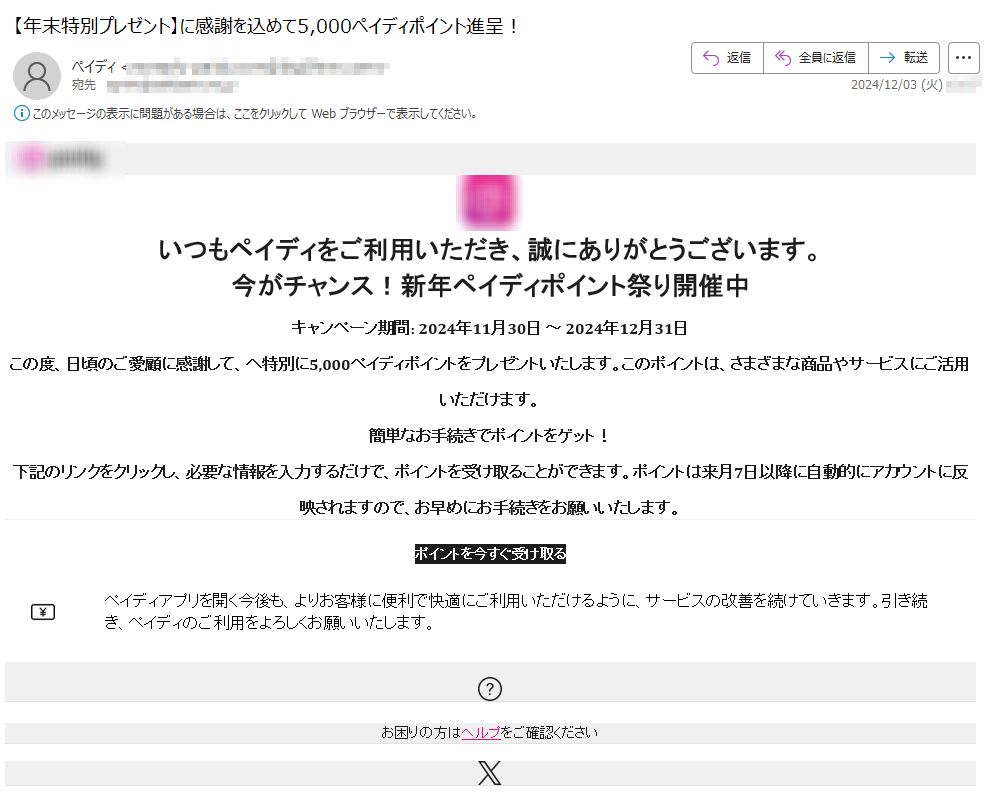Click the date 2024/12/03 (火)
Screen dimensions: 984x796
click(896, 85)
